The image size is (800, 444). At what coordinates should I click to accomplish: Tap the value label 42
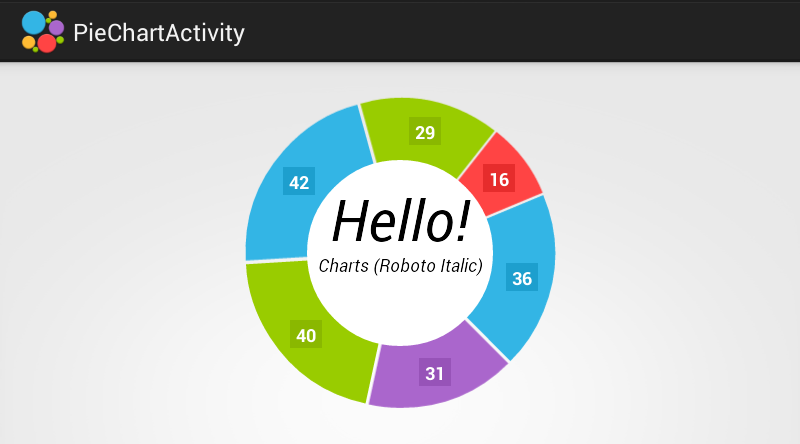click(299, 182)
